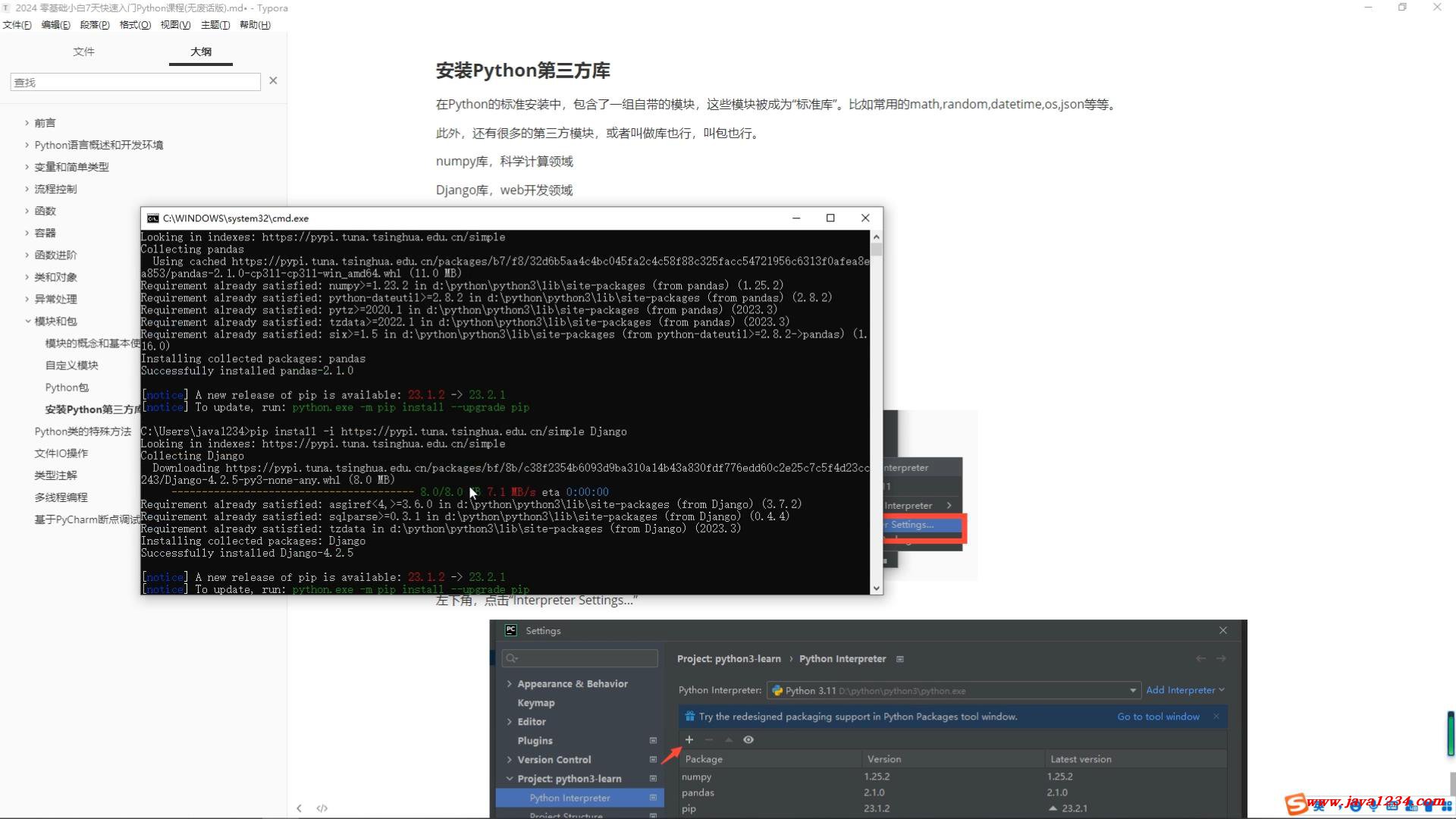The height and width of the screenshot is (819, 1456).
Task: Click the 安装Python第三方库 heading in the document
Action: [x=522, y=71]
